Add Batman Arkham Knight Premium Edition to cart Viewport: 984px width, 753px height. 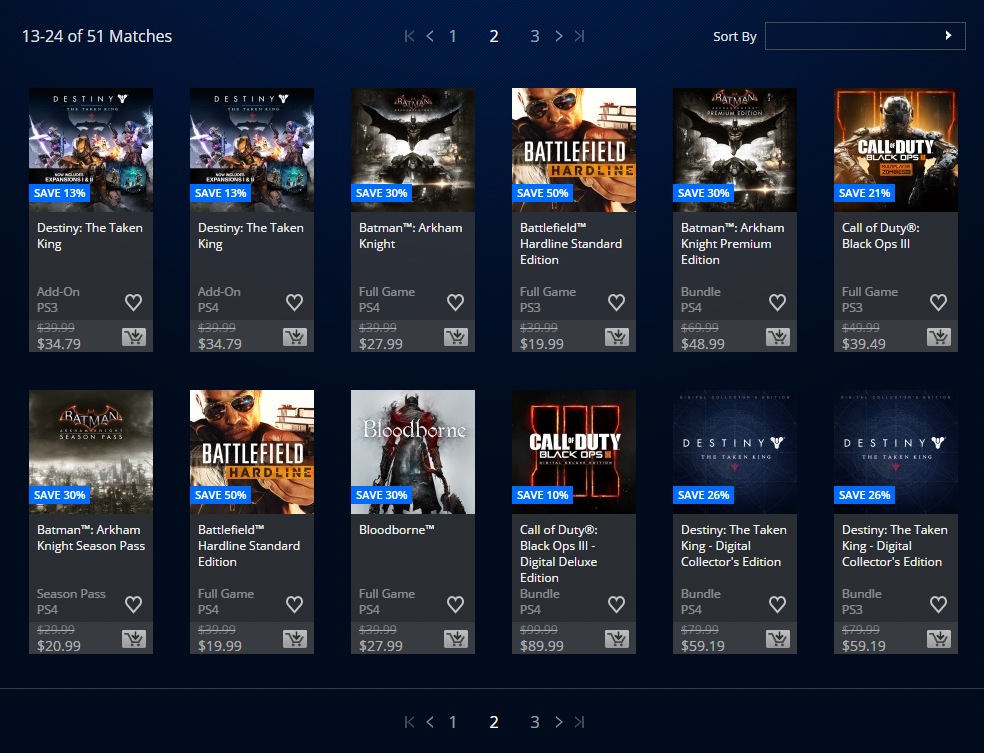click(778, 337)
